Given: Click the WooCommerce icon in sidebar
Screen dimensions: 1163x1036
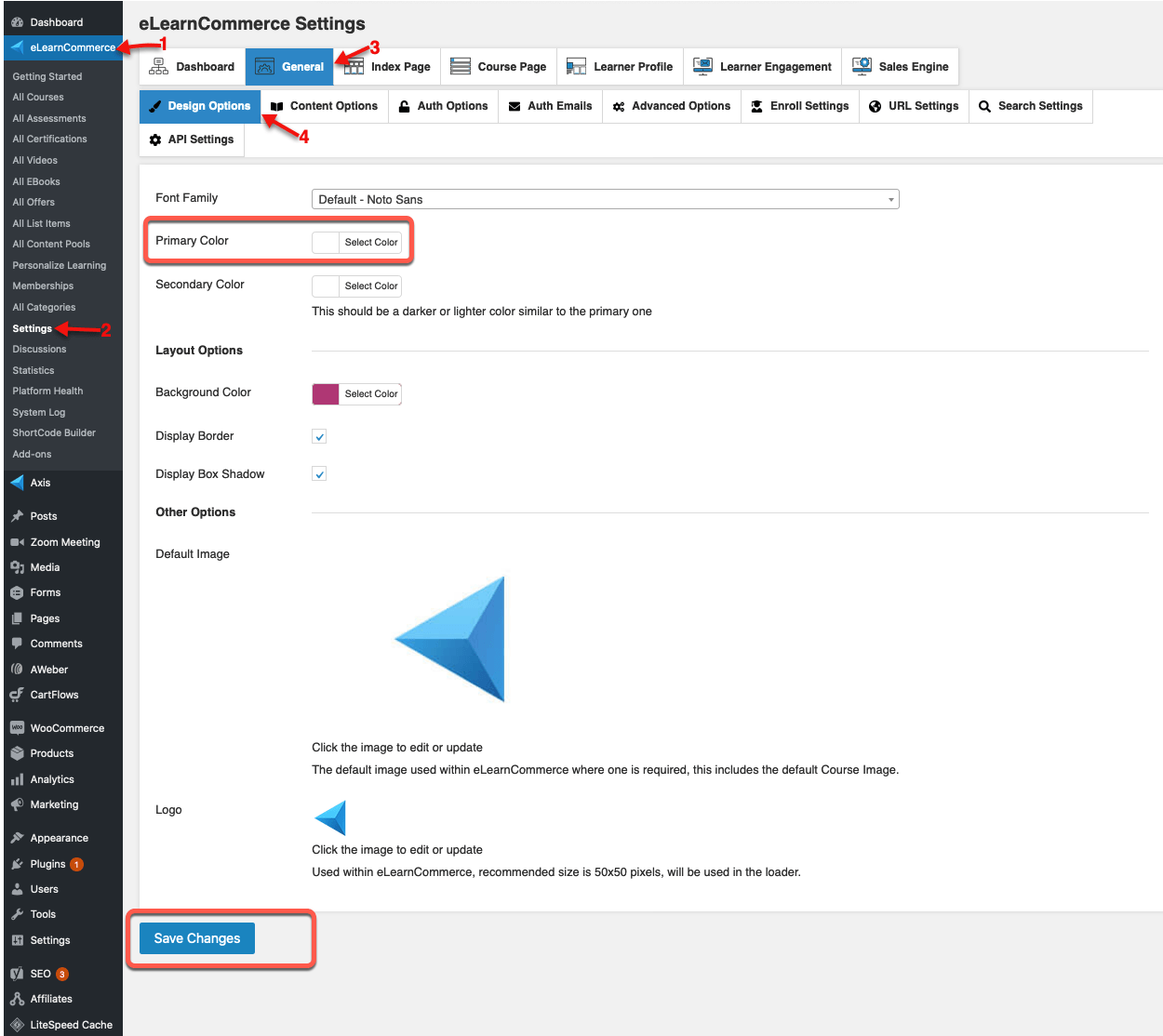Looking at the screenshot, I should pos(17,728).
